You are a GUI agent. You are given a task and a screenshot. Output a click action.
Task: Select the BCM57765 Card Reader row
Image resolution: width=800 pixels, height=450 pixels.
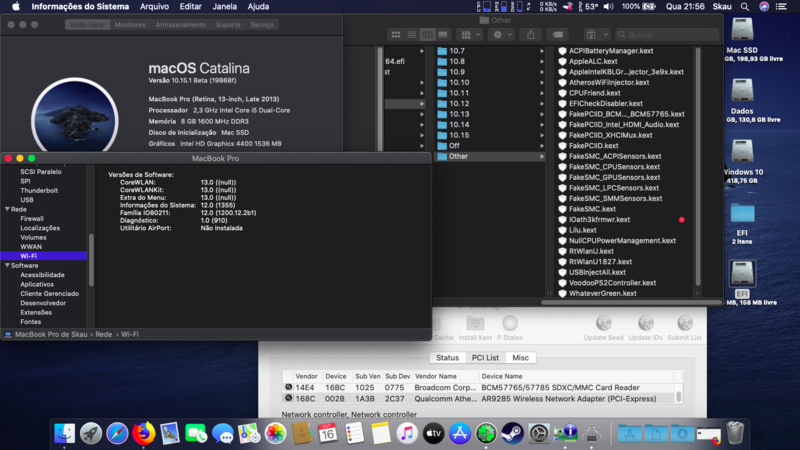pos(480,388)
